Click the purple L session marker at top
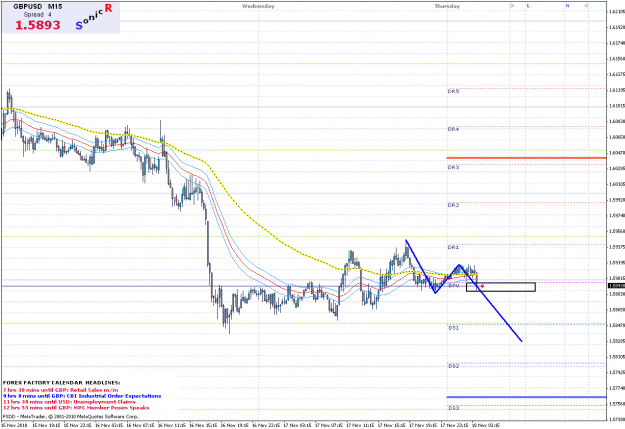Screen dimensions: 625x429 coord(528,6)
